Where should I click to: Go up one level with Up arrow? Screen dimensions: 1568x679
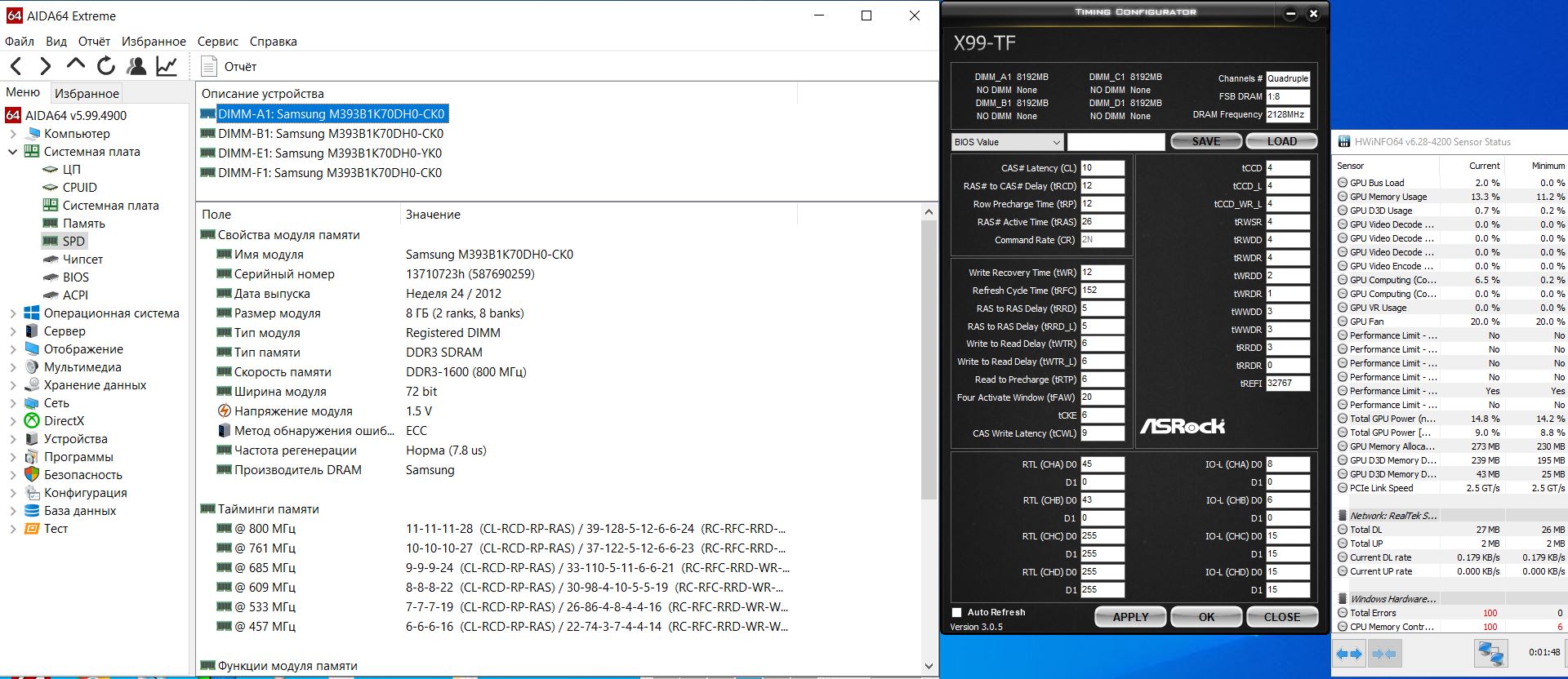(76, 64)
